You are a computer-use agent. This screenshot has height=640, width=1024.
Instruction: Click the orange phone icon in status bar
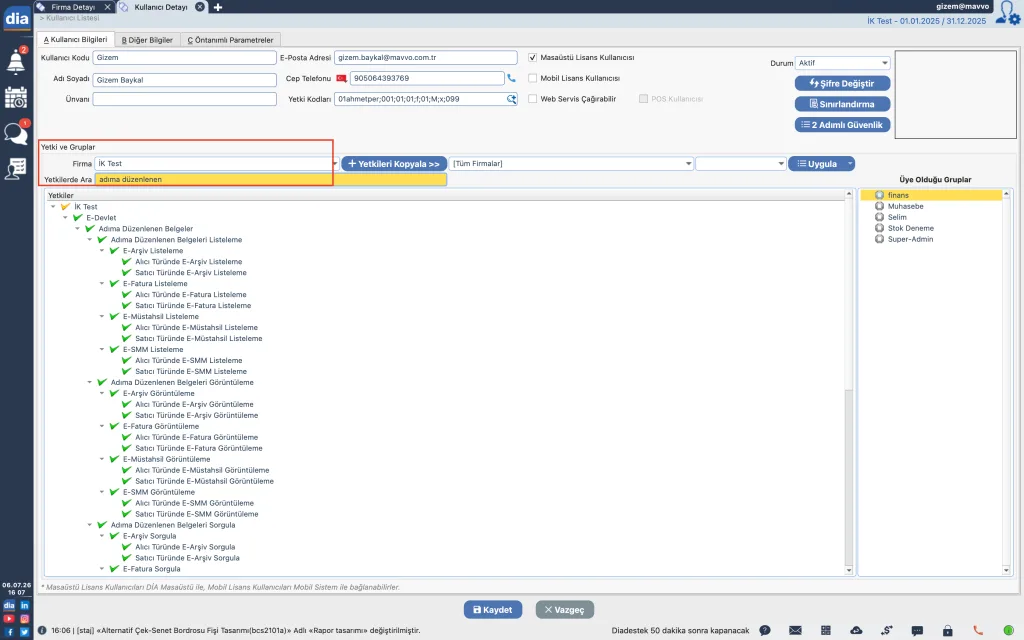point(978,630)
